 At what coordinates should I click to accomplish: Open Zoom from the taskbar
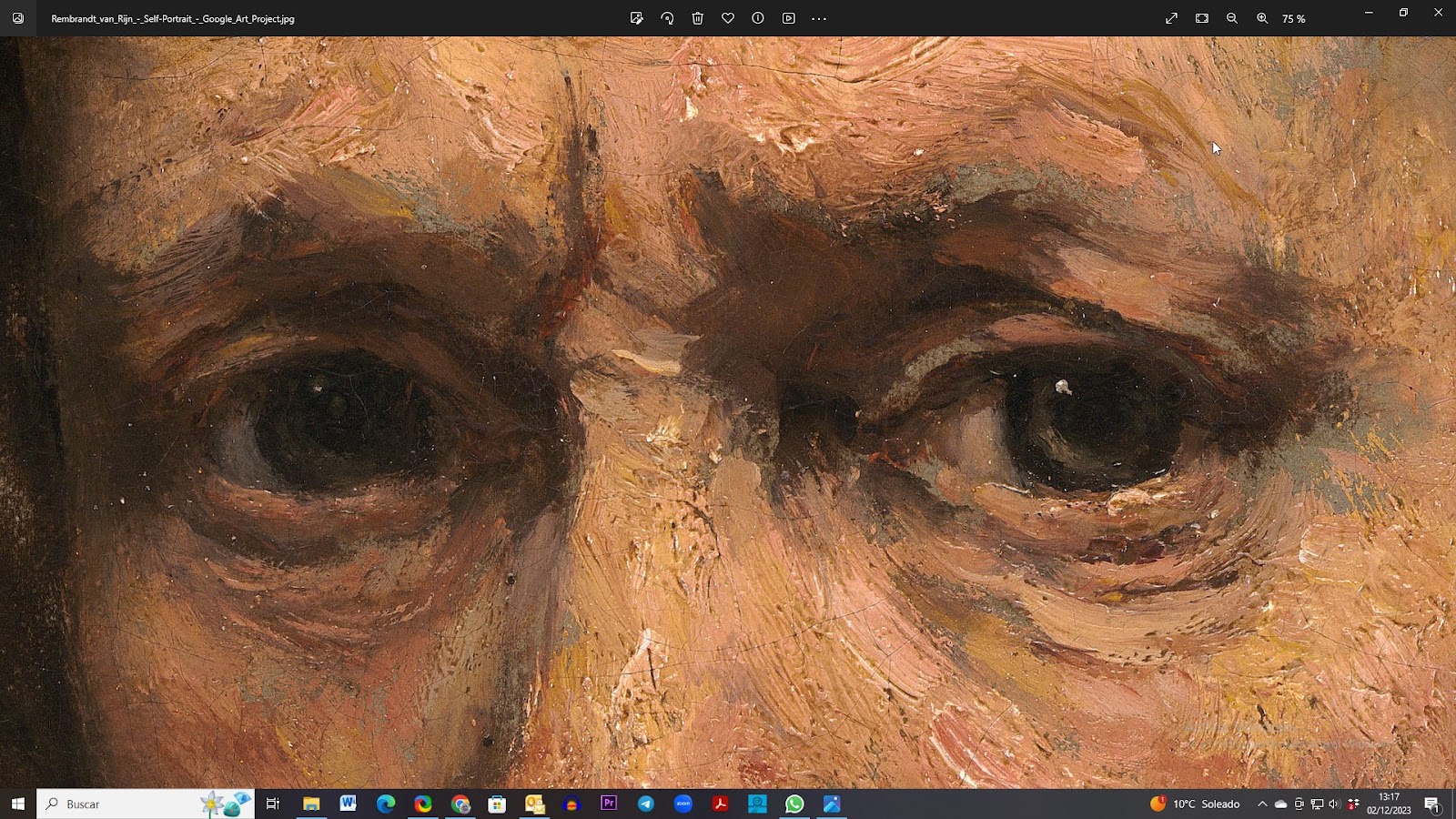683,804
